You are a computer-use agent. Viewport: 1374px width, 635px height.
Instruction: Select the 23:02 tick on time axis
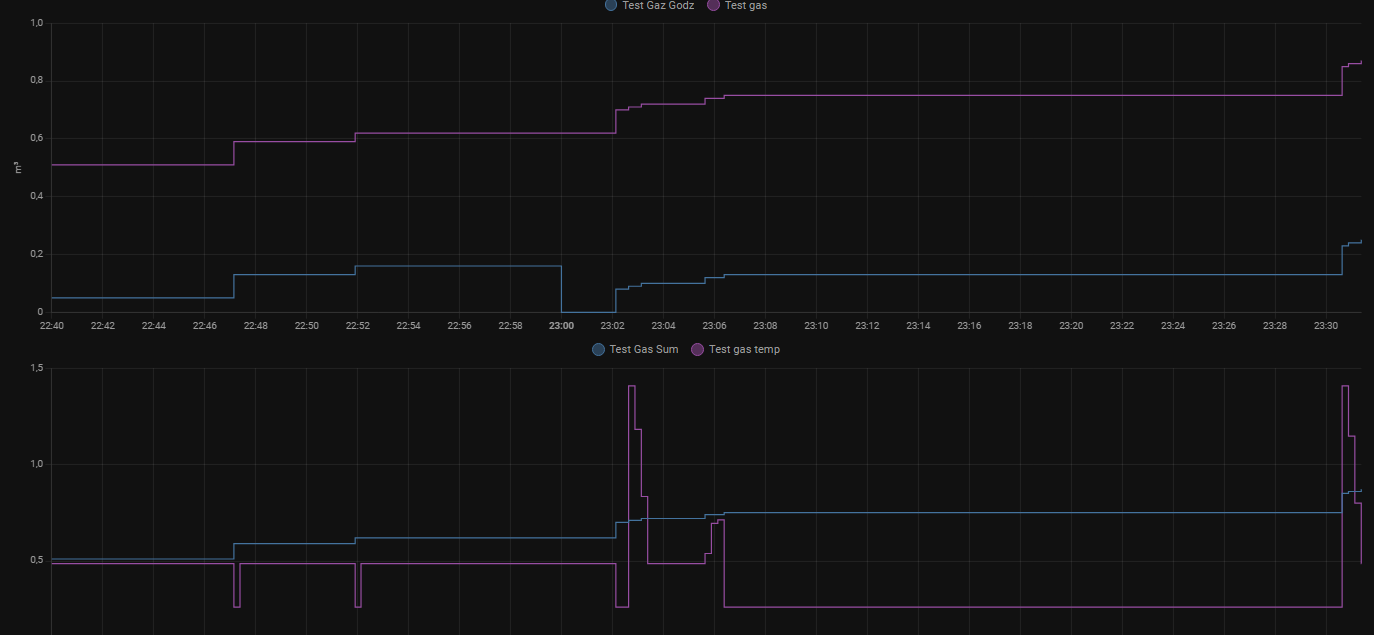(612, 326)
